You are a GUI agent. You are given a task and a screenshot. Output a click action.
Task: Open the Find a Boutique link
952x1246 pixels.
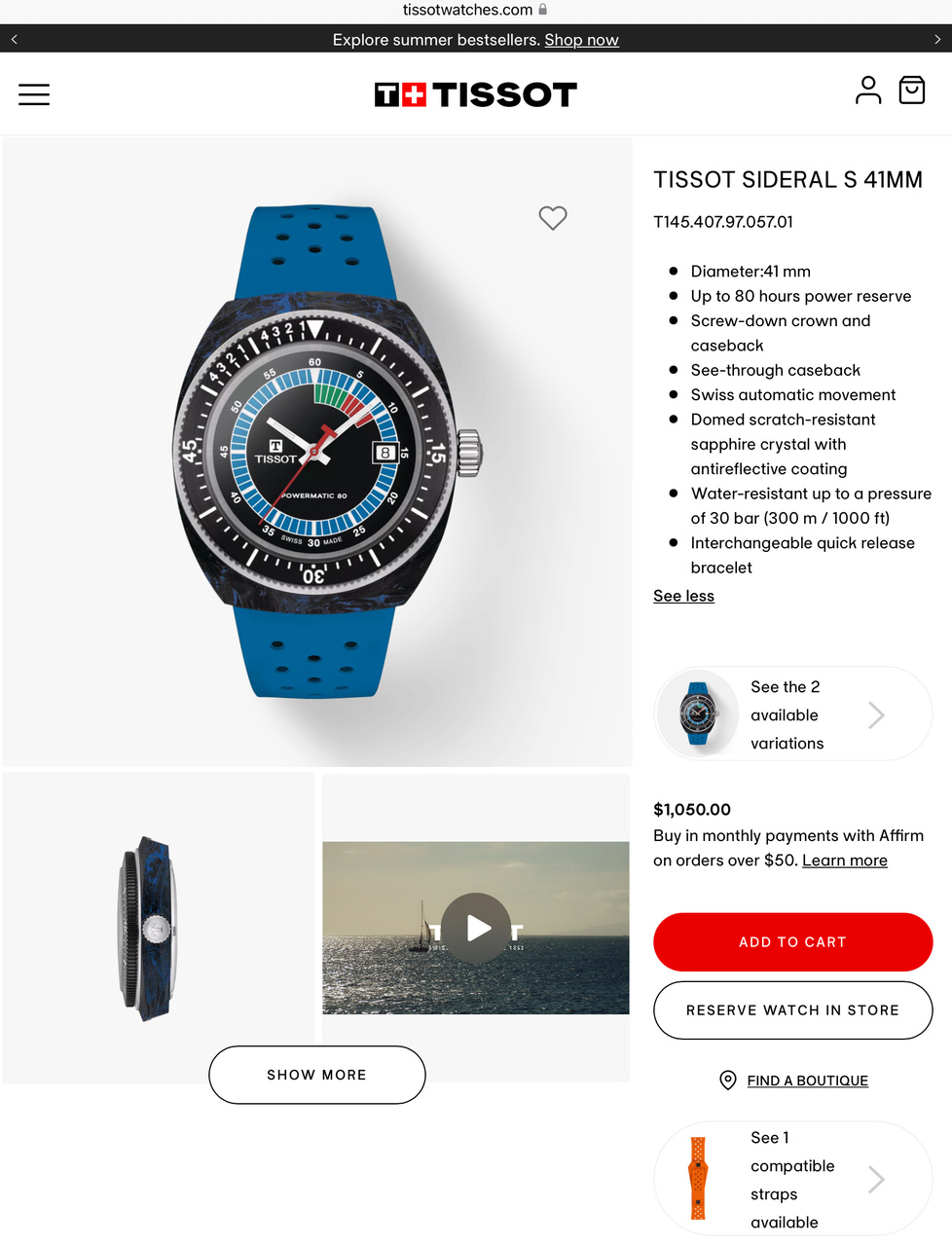pos(808,1081)
